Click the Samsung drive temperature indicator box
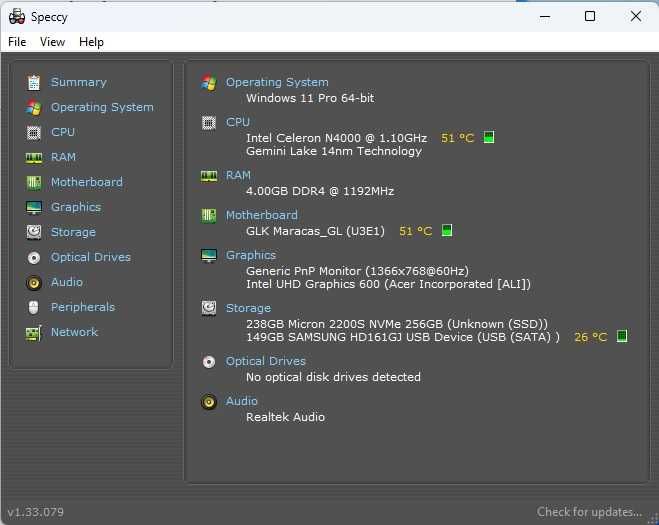 pyautogui.click(x=621, y=337)
